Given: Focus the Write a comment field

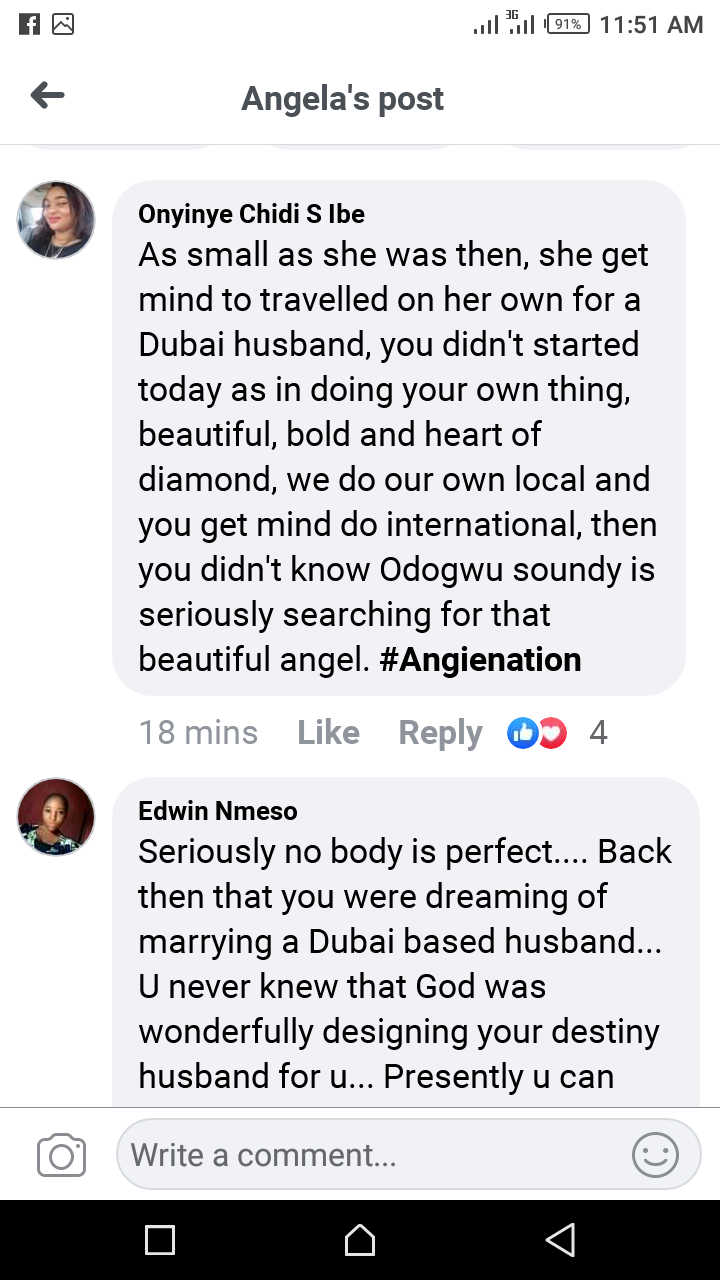Looking at the screenshot, I should (x=370, y=1156).
